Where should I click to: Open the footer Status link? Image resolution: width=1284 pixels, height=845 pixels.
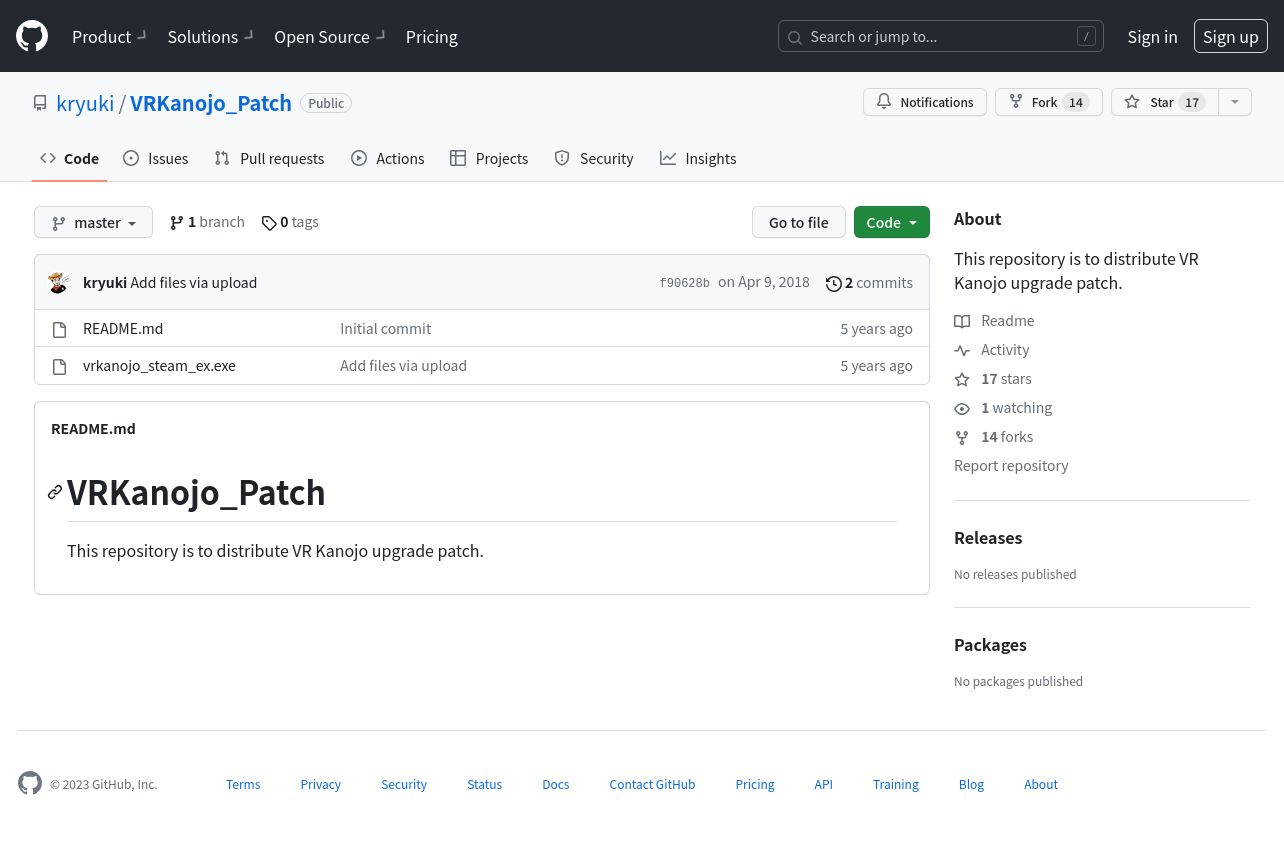click(485, 784)
